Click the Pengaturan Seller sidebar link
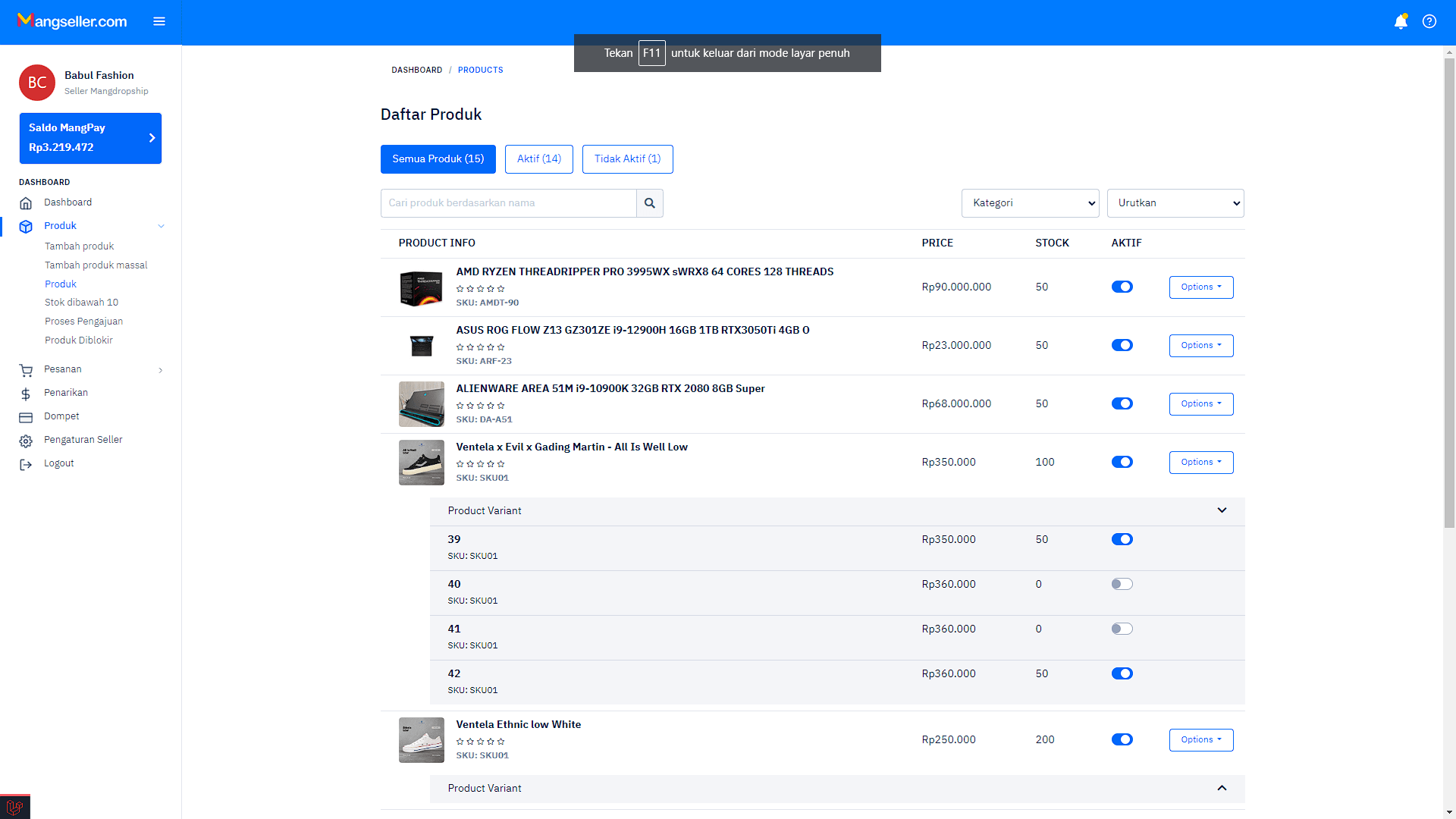 83,440
